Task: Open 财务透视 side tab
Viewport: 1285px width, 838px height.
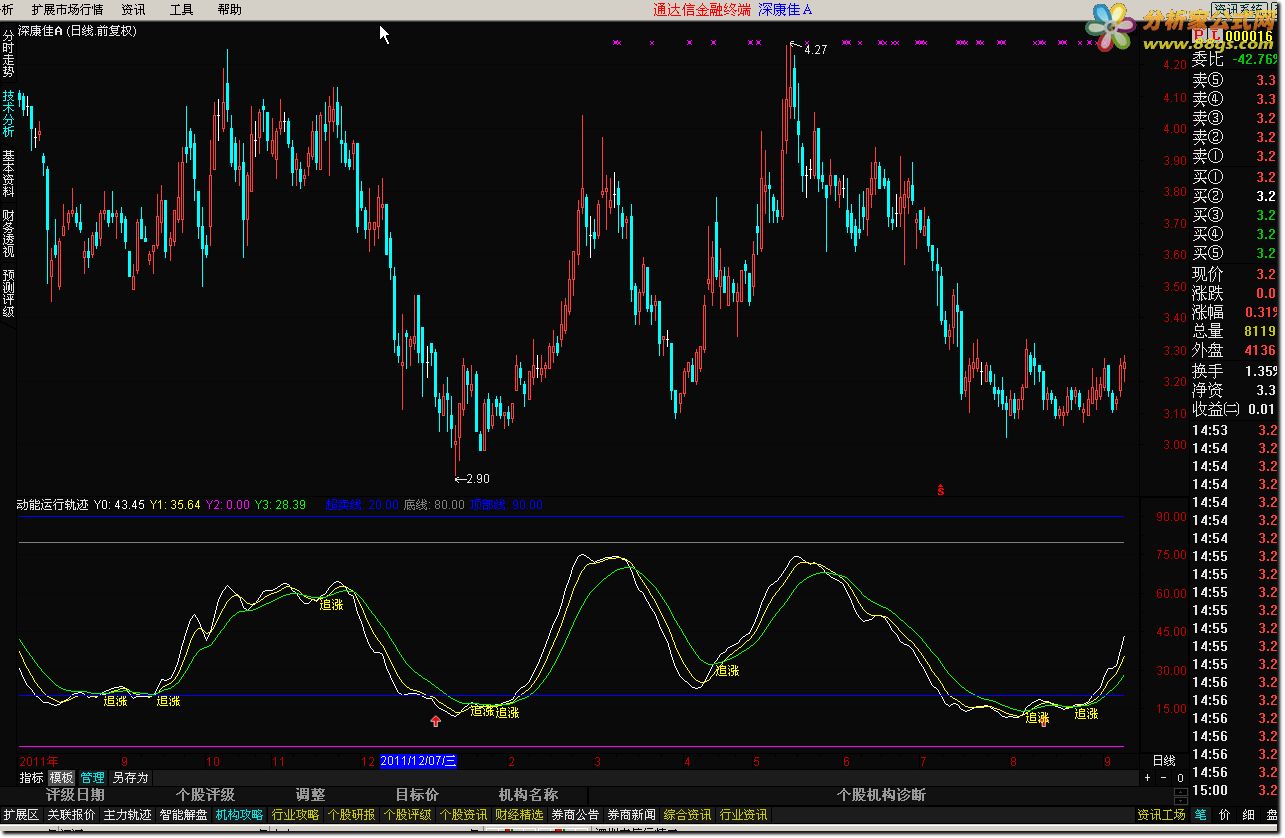Action: pyautogui.click(x=8, y=233)
